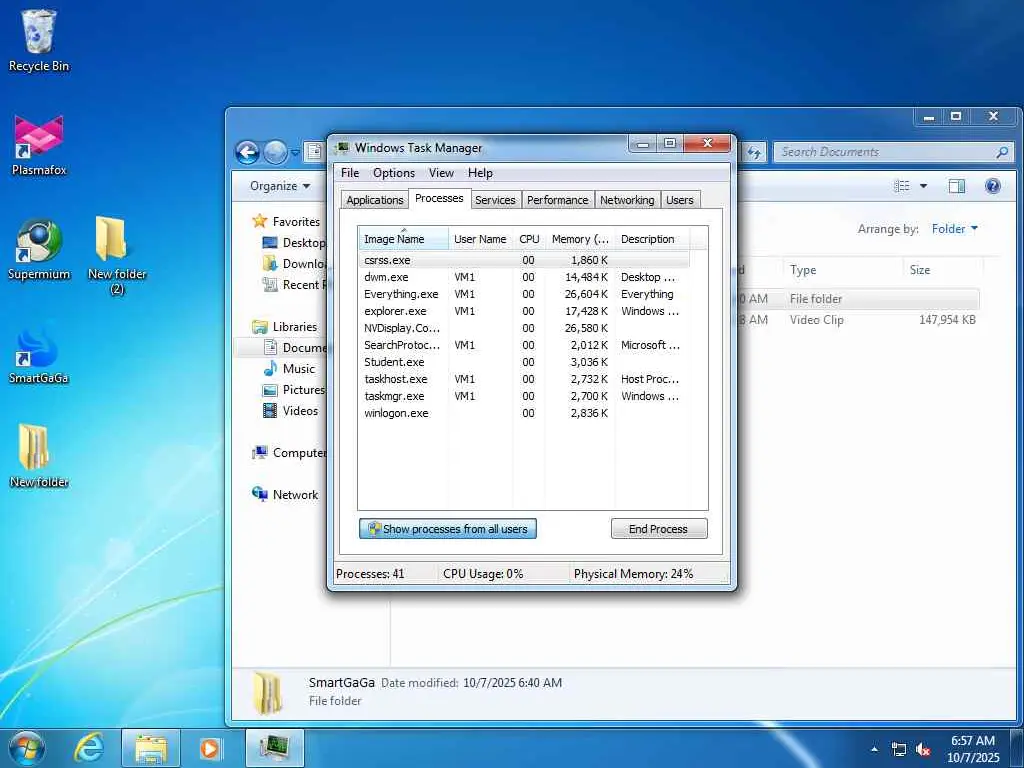Image resolution: width=1024 pixels, height=768 pixels.
Task: Open the Windows Start menu orb
Action: click(x=27, y=748)
